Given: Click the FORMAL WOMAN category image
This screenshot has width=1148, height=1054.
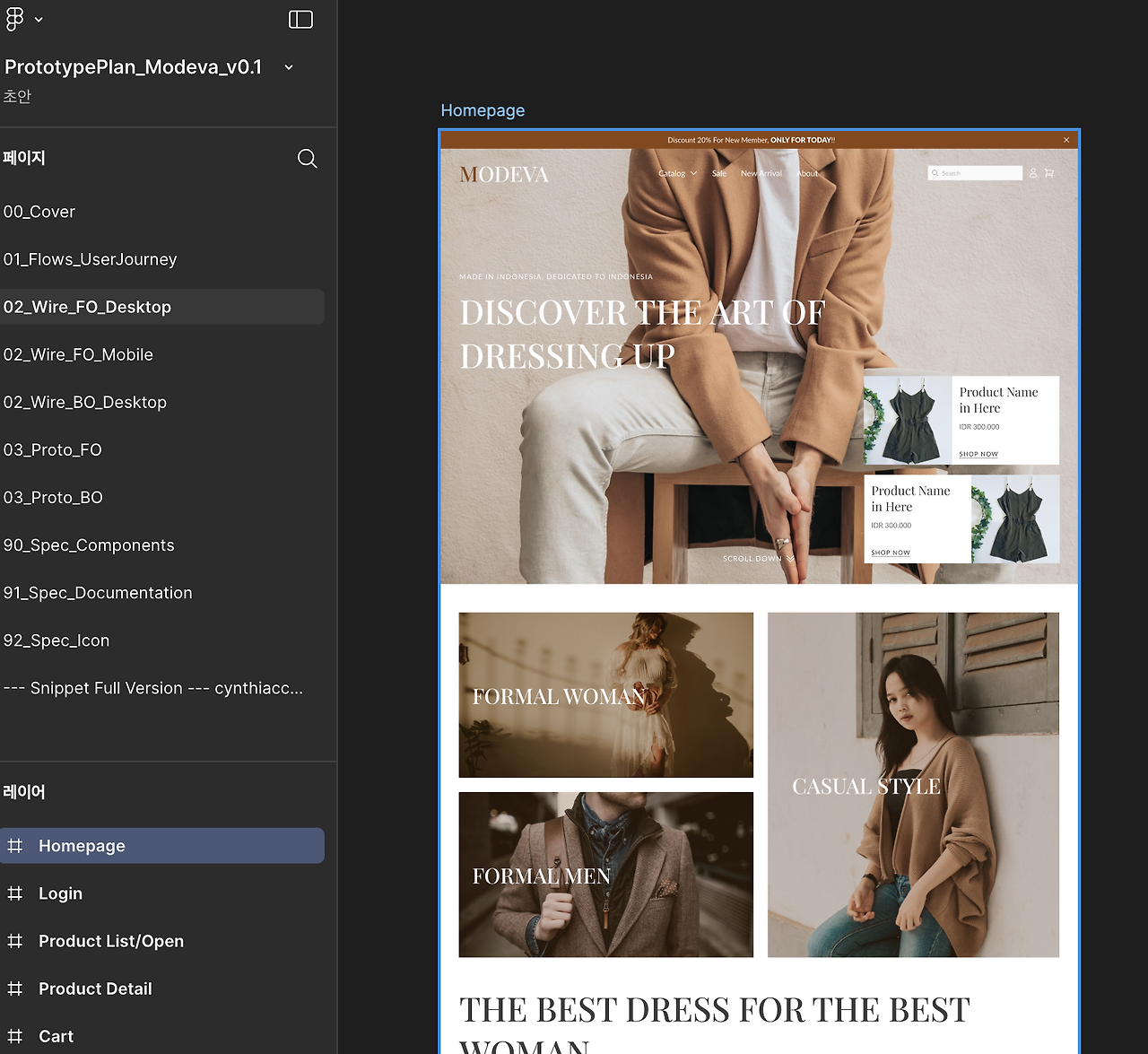Looking at the screenshot, I should click(x=606, y=695).
